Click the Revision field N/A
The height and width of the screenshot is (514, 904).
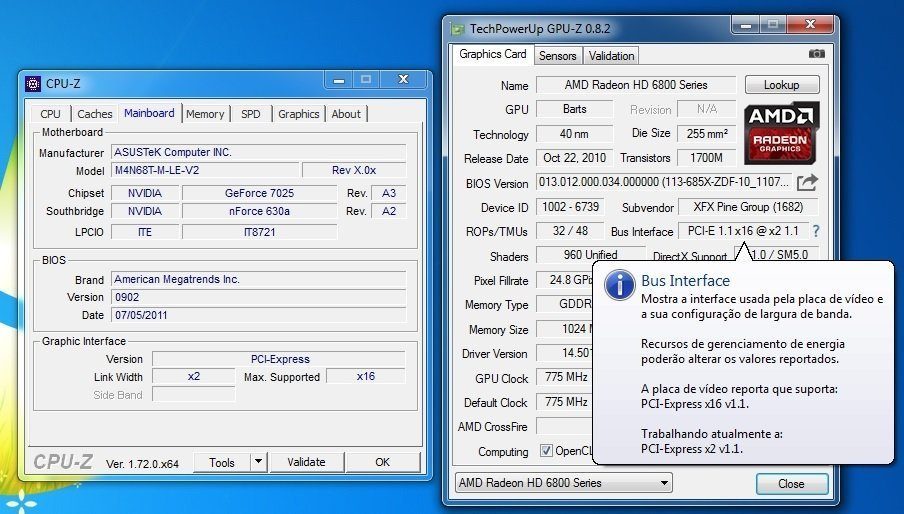click(707, 109)
